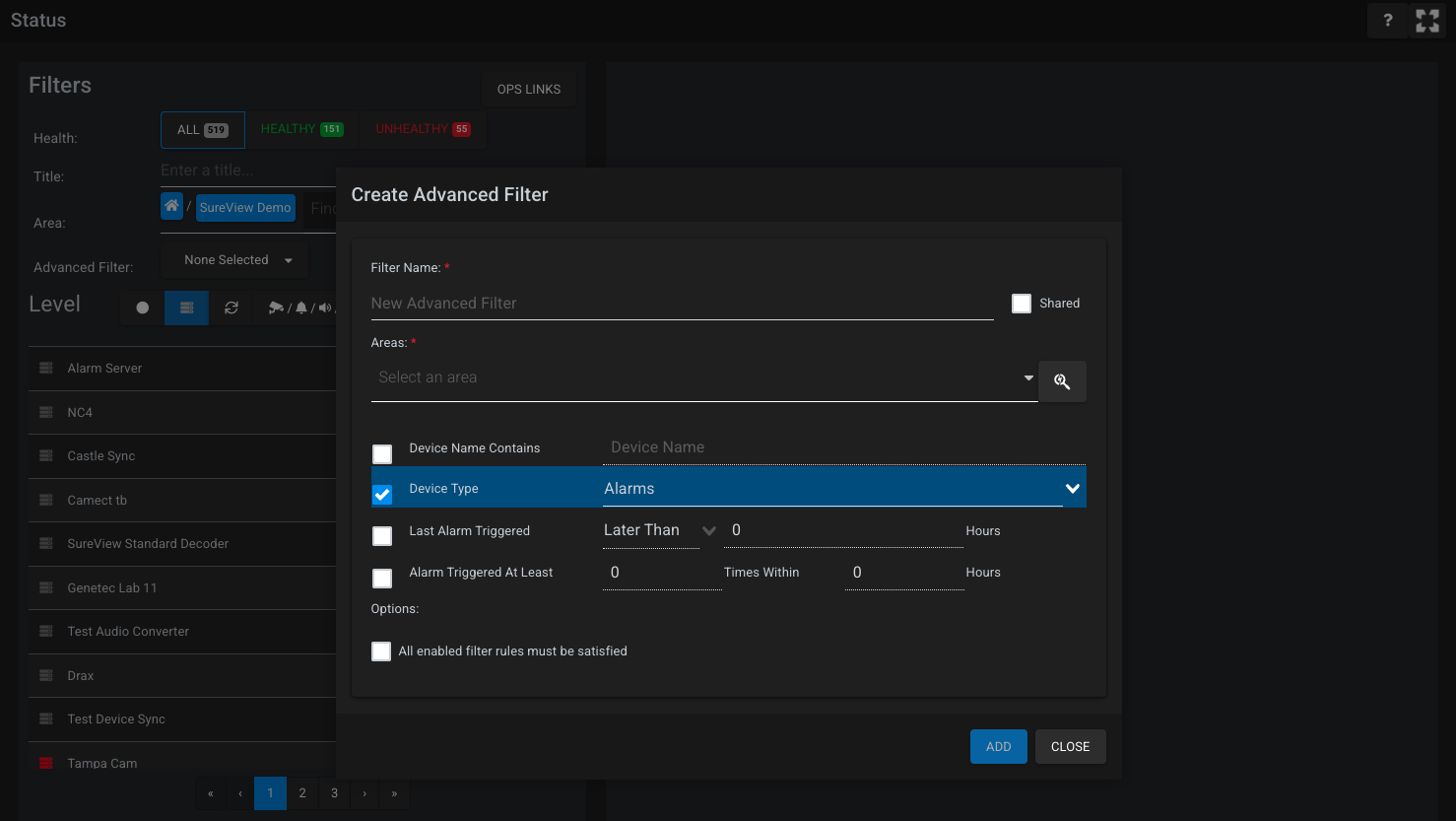Click the red Tampa Cam server icon
Screen dimensions: 1456x821
(45, 763)
